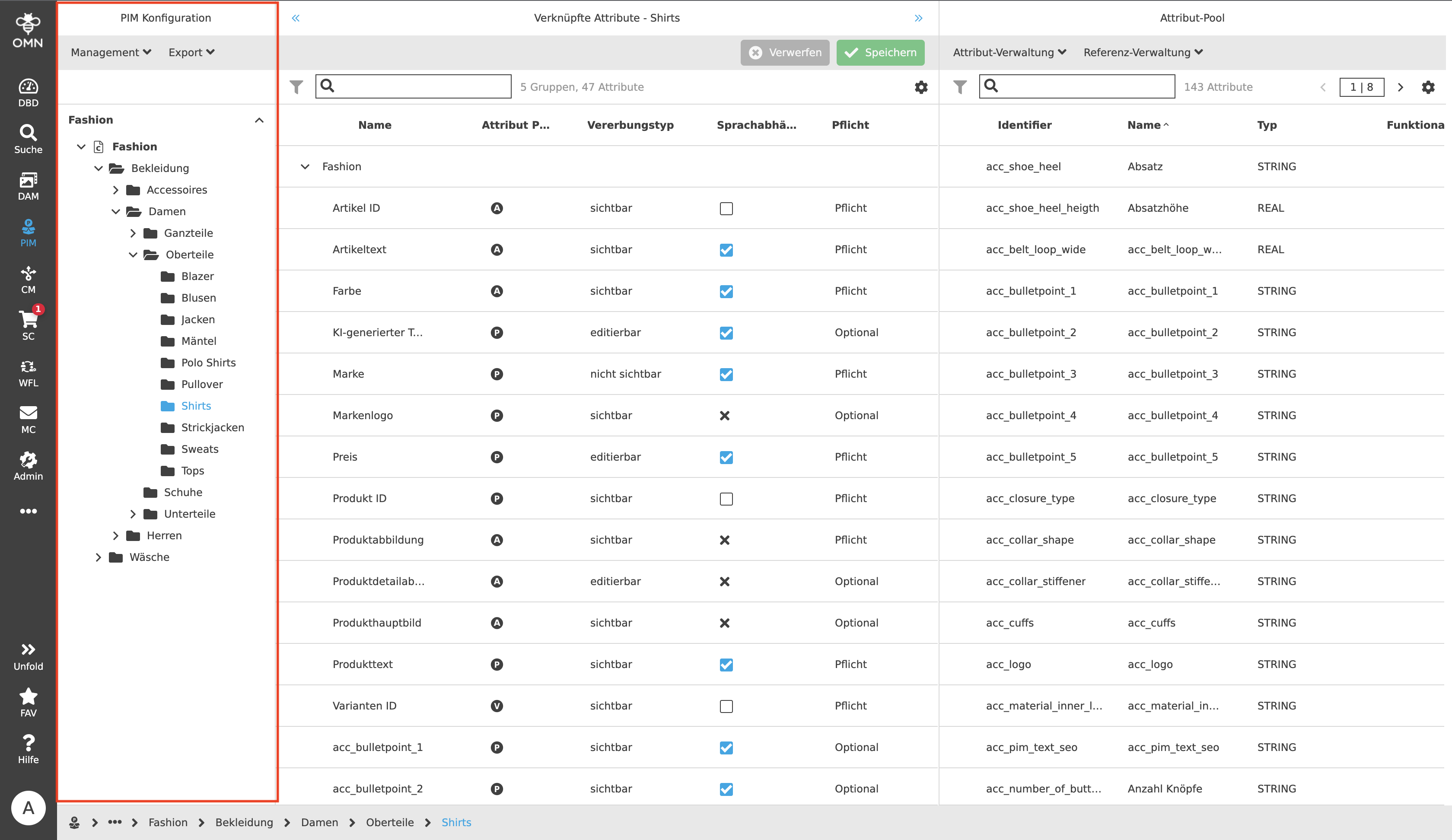The image size is (1452, 840).
Task: Uncheck Sprachabhängig for Farbe
Action: click(x=726, y=292)
